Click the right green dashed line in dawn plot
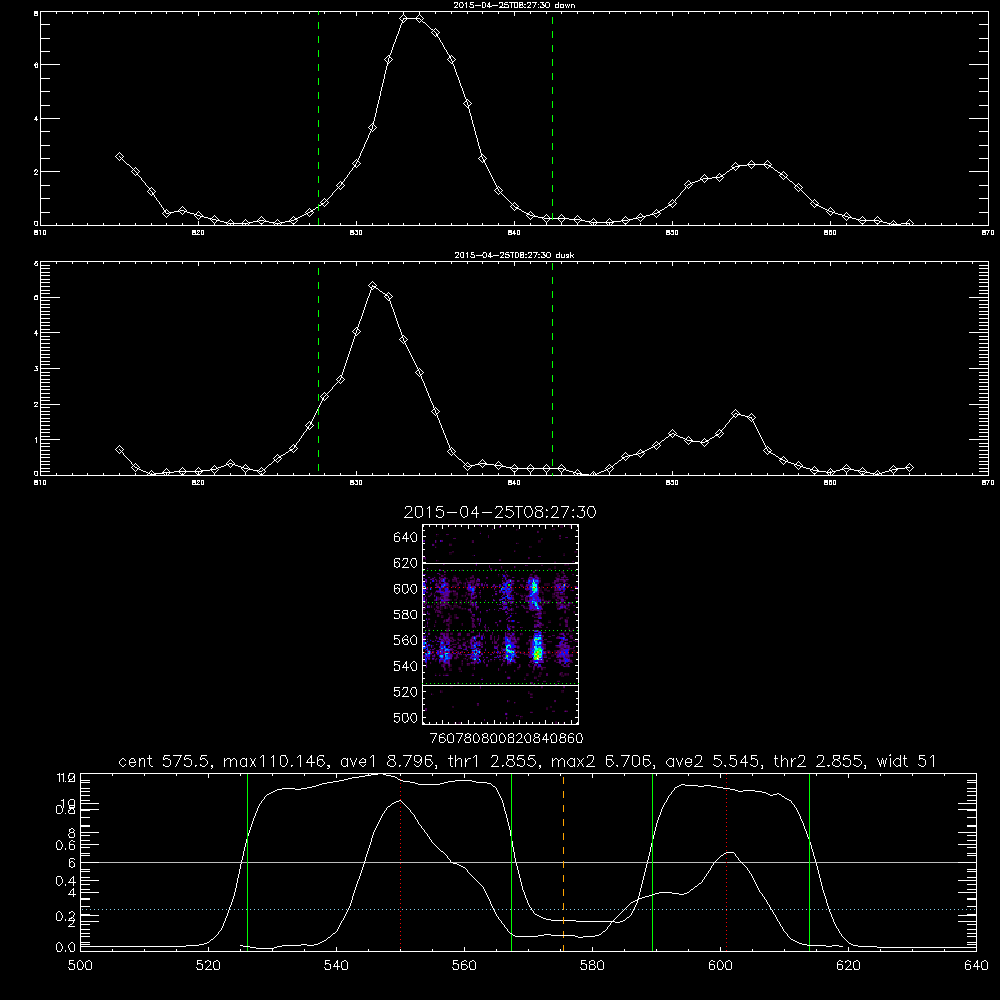Image resolution: width=1000 pixels, height=1000 pixels. [x=552, y=119]
